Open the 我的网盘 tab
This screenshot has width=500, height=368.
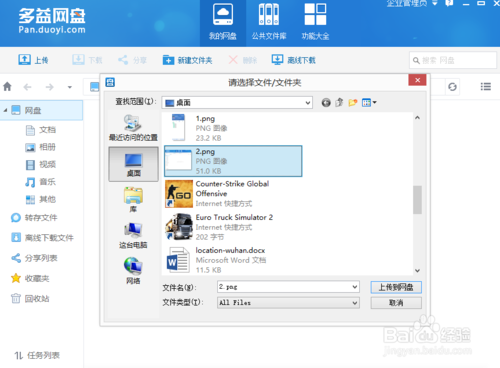[x=223, y=23]
